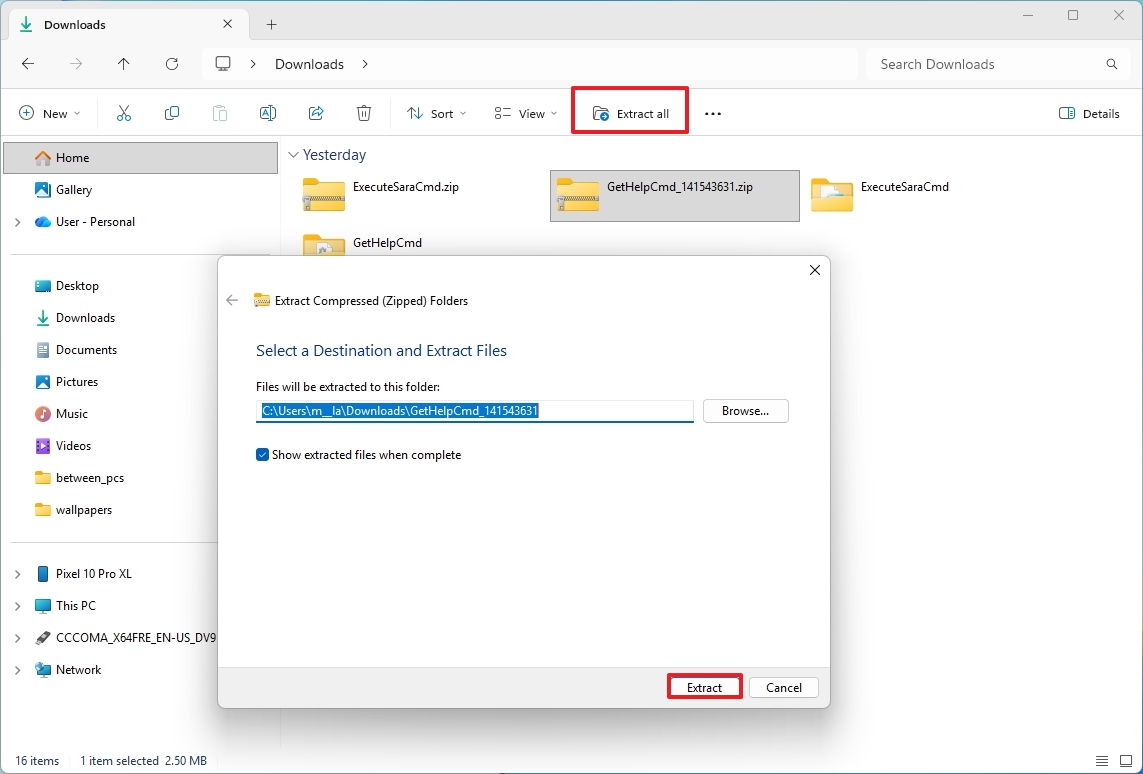This screenshot has width=1143, height=774.
Task: Click the Delete trash icon
Action: click(364, 113)
